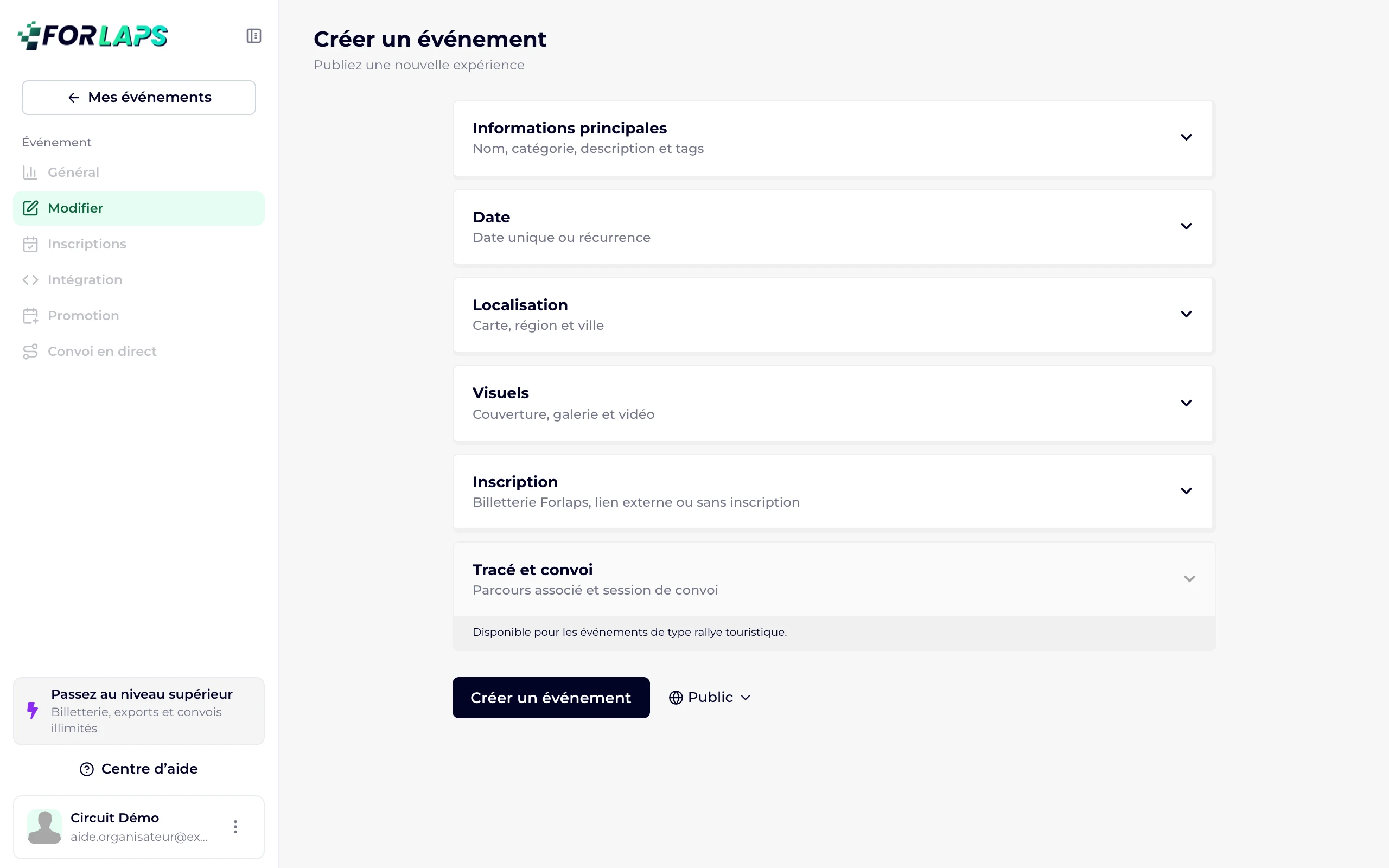
Task: Select the Modifier menu item
Action: (x=138, y=208)
